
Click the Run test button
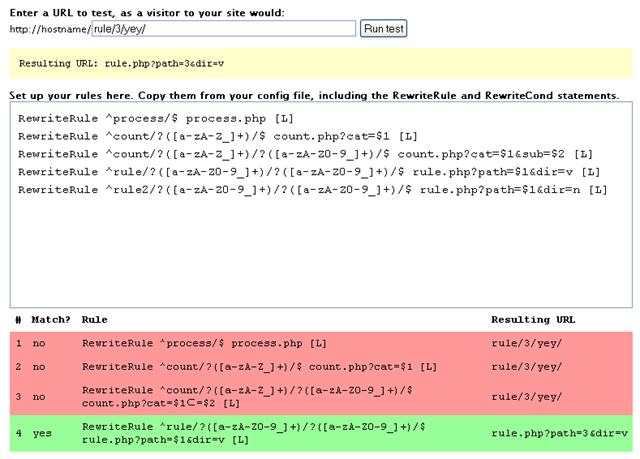pos(383,29)
